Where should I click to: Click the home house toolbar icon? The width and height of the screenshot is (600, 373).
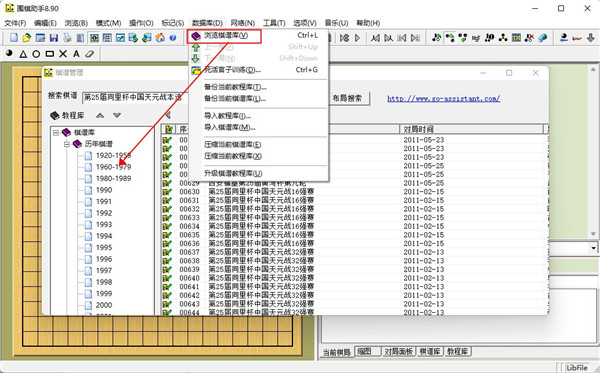[x=160, y=37]
